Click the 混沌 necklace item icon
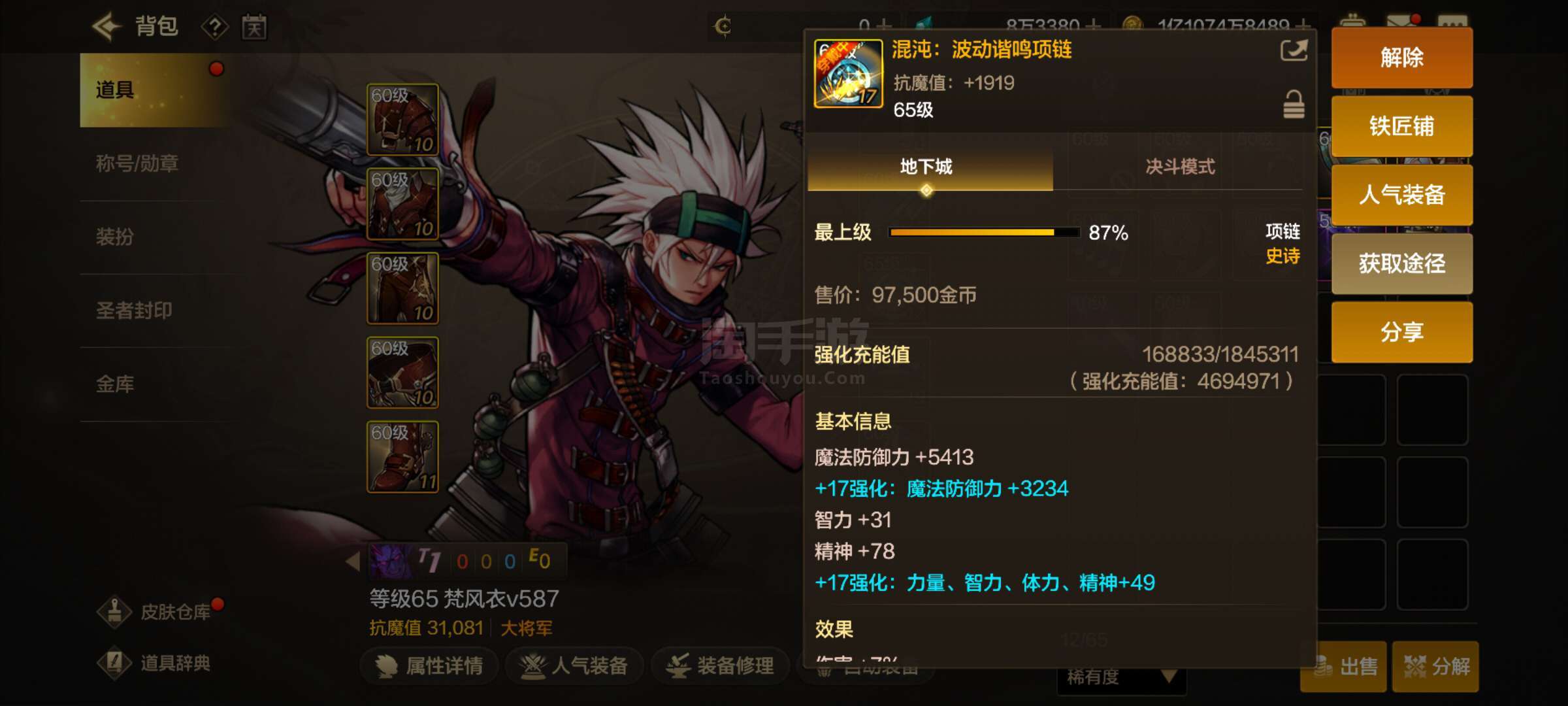The image size is (1568, 706). click(x=848, y=73)
